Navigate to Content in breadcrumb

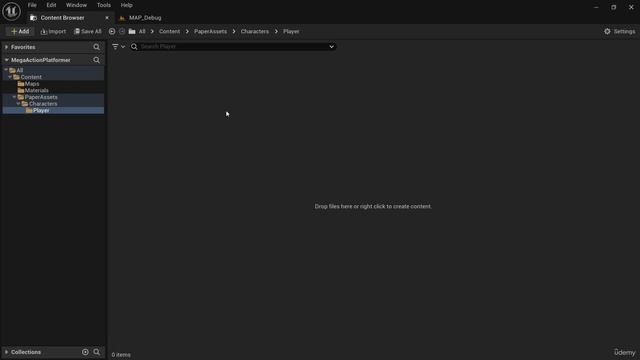[169, 31]
